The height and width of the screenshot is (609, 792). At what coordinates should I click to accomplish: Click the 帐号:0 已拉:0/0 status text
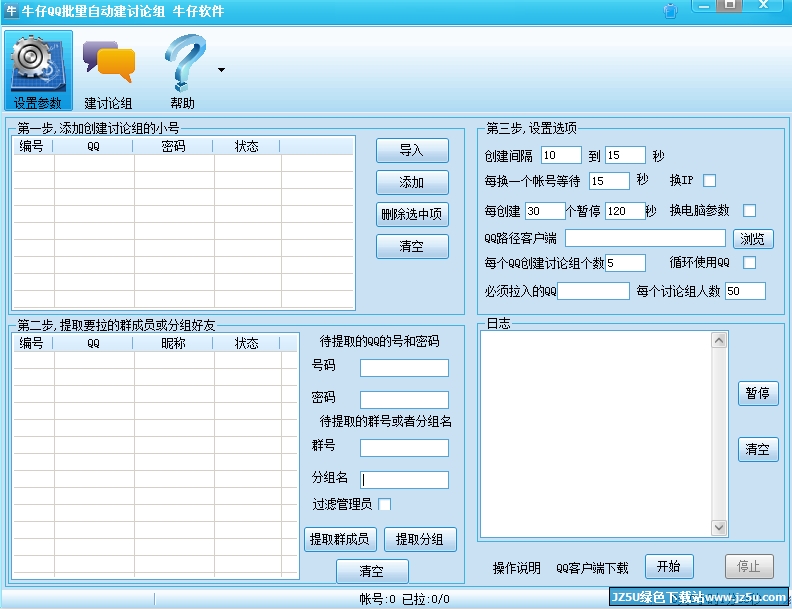404,599
